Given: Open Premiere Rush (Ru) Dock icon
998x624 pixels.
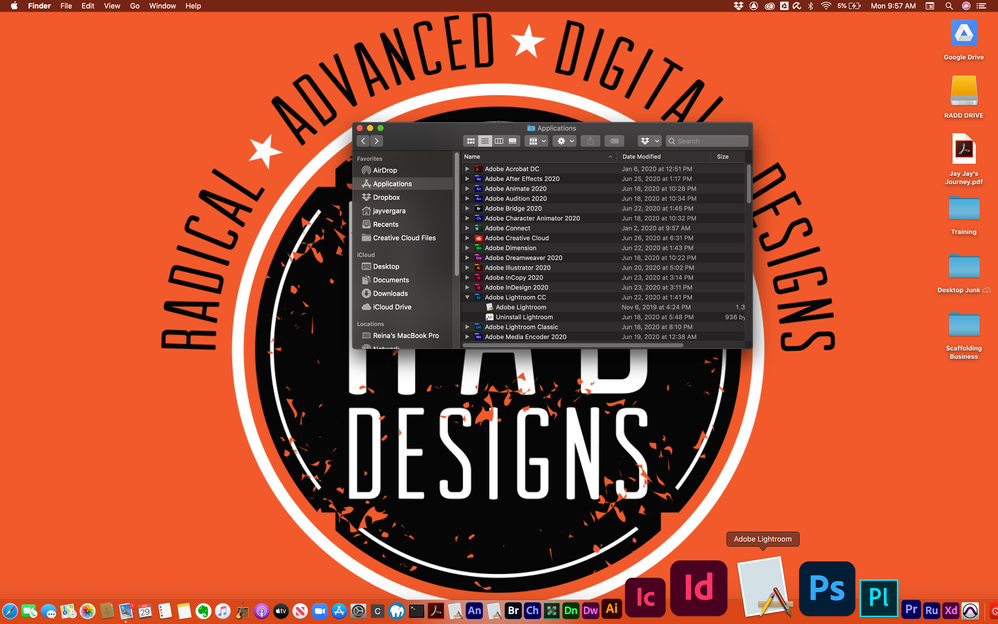Looking at the screenshot, I should [931, 610].
